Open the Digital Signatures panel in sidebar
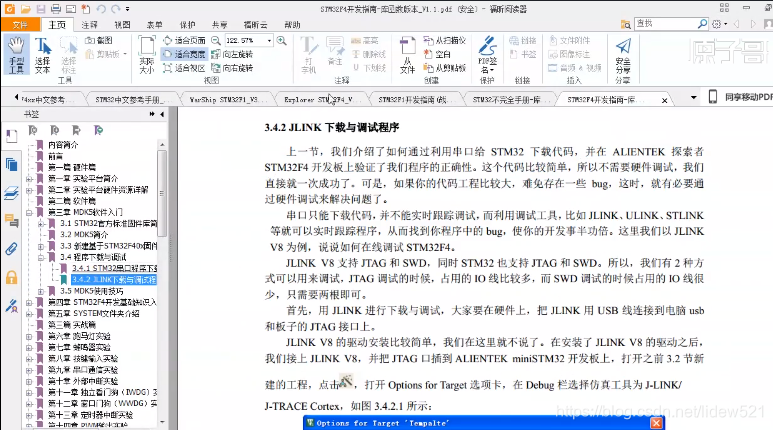 click(11, 306)
